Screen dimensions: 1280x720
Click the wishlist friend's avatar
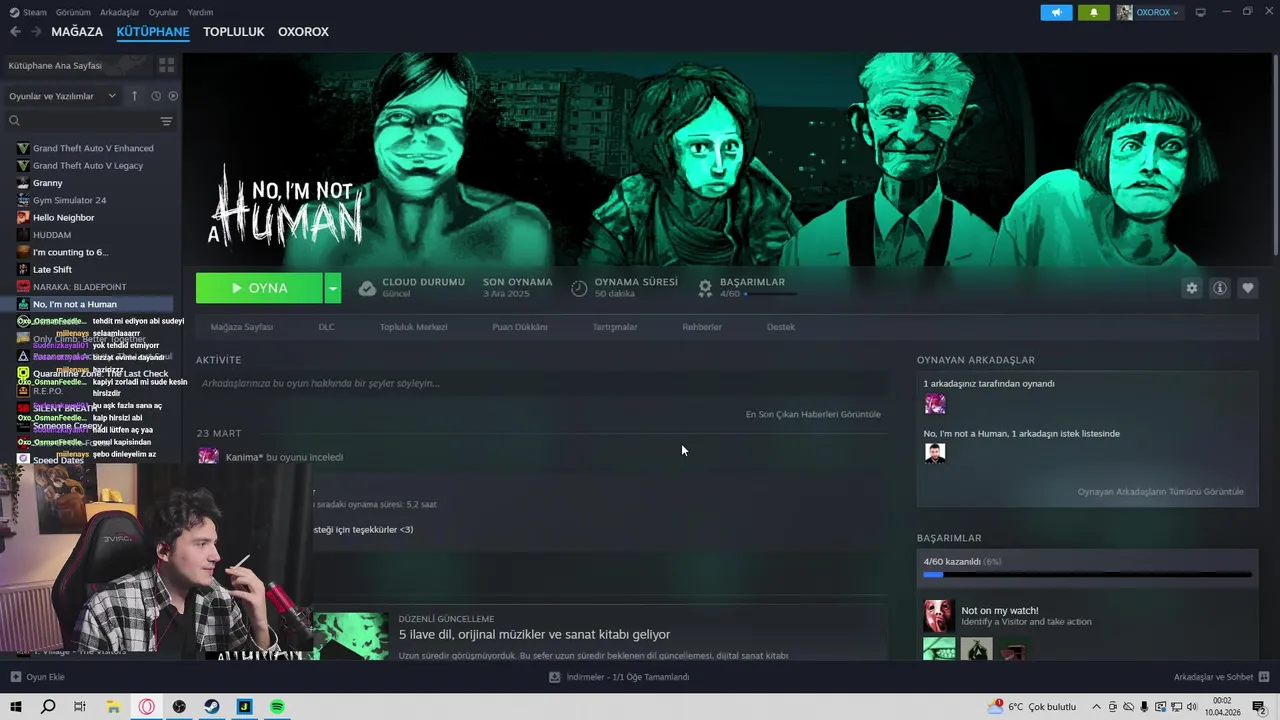pyautogui.click(x=935, y=453)
